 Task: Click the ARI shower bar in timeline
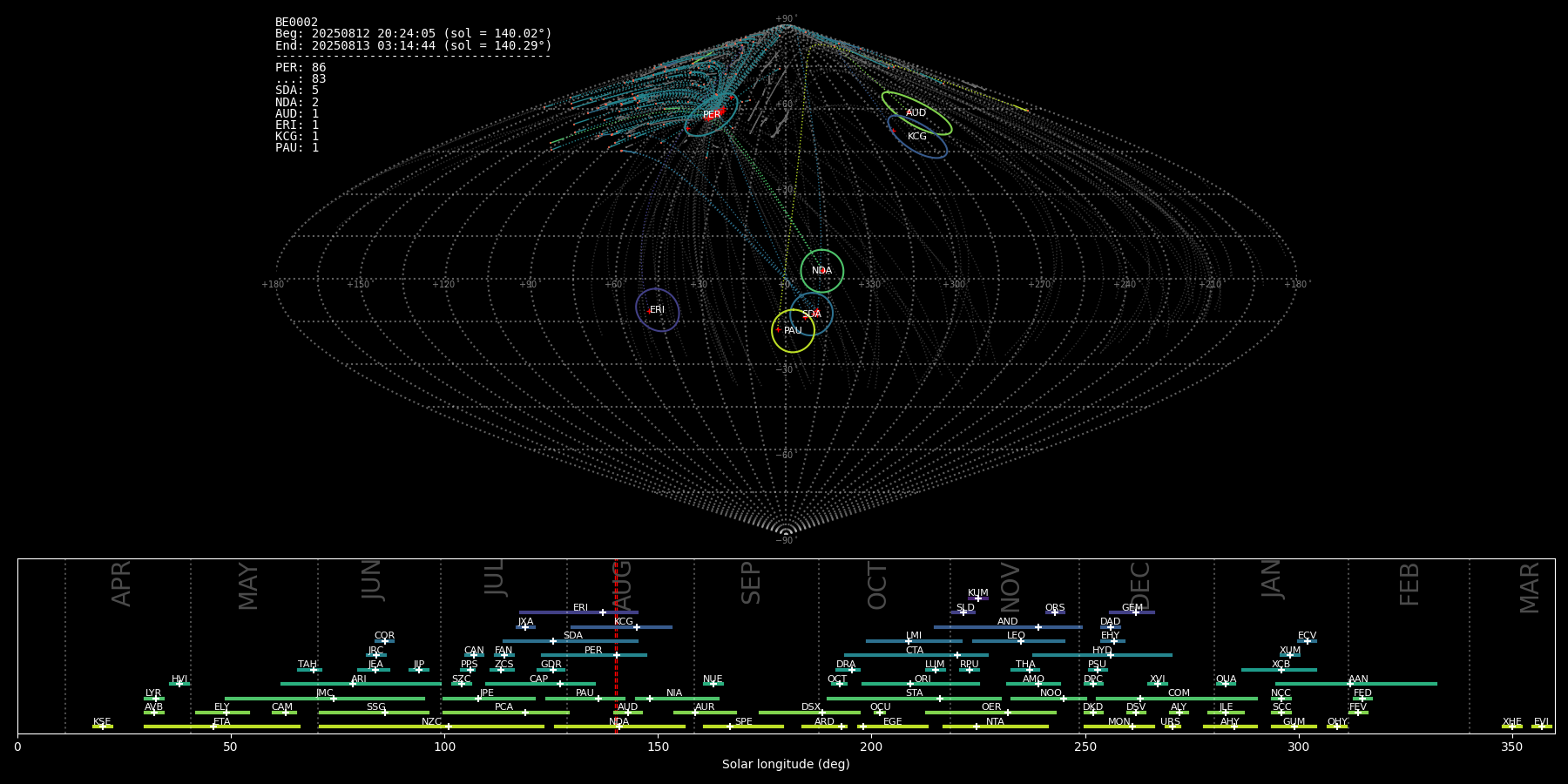tap(361, 684)
